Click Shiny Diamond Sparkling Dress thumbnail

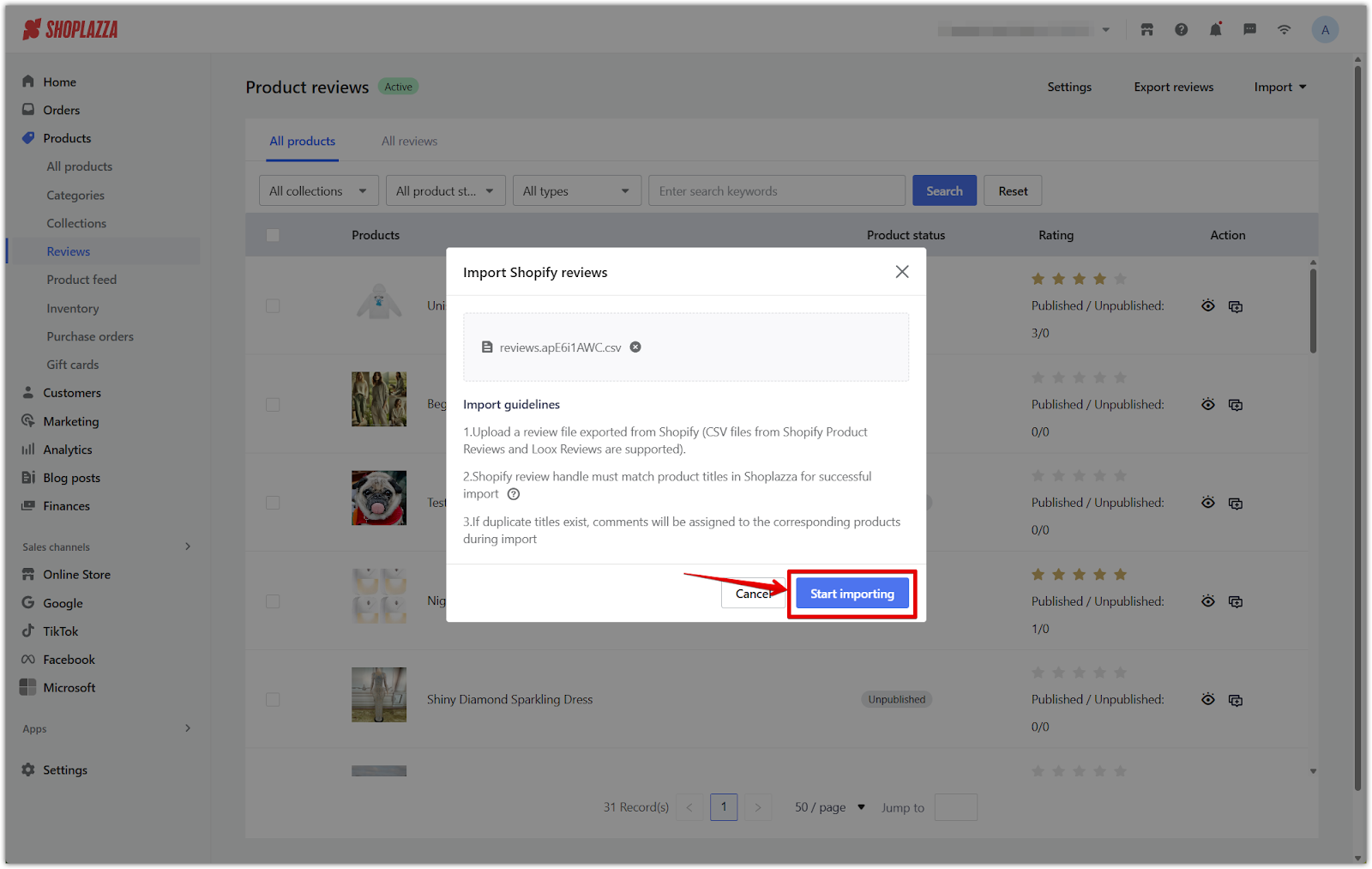(379, 695)
